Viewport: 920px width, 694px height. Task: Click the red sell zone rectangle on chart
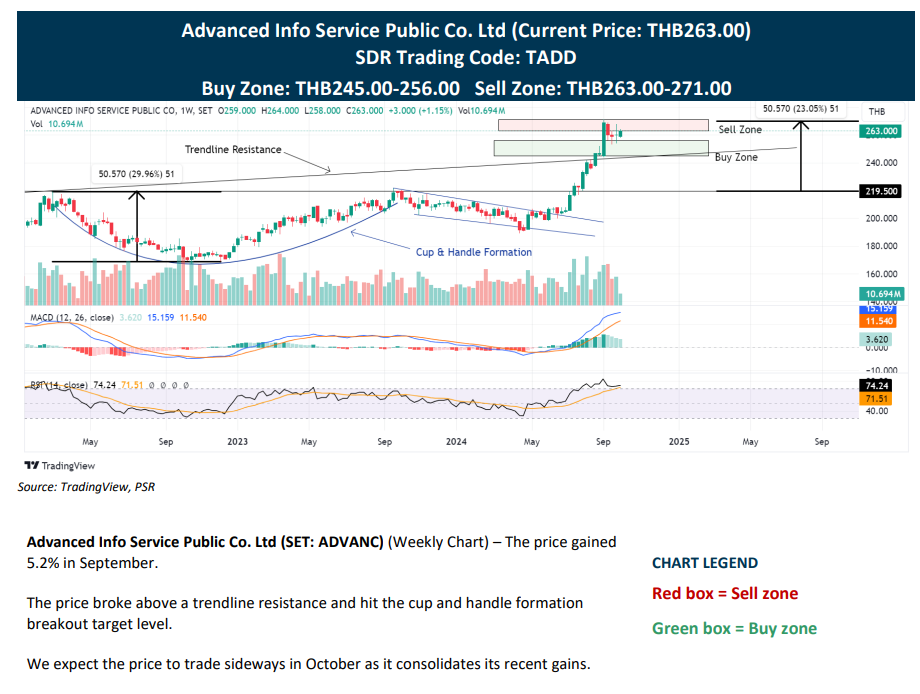click(x=603, y=125)
